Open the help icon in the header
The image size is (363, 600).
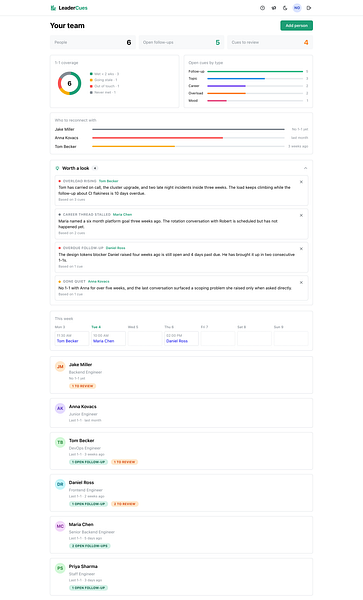pyautogui.click(x=262, y=8)
